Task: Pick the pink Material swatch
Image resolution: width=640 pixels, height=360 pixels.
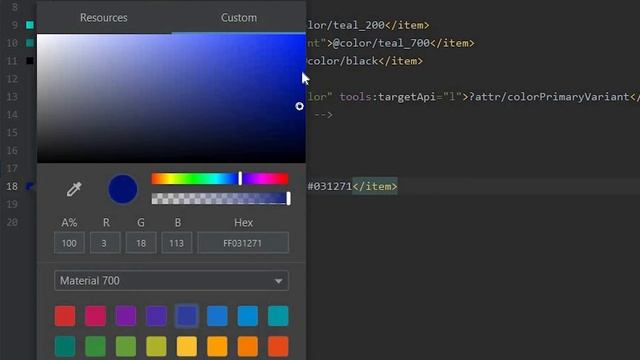Action: (96, 316)
